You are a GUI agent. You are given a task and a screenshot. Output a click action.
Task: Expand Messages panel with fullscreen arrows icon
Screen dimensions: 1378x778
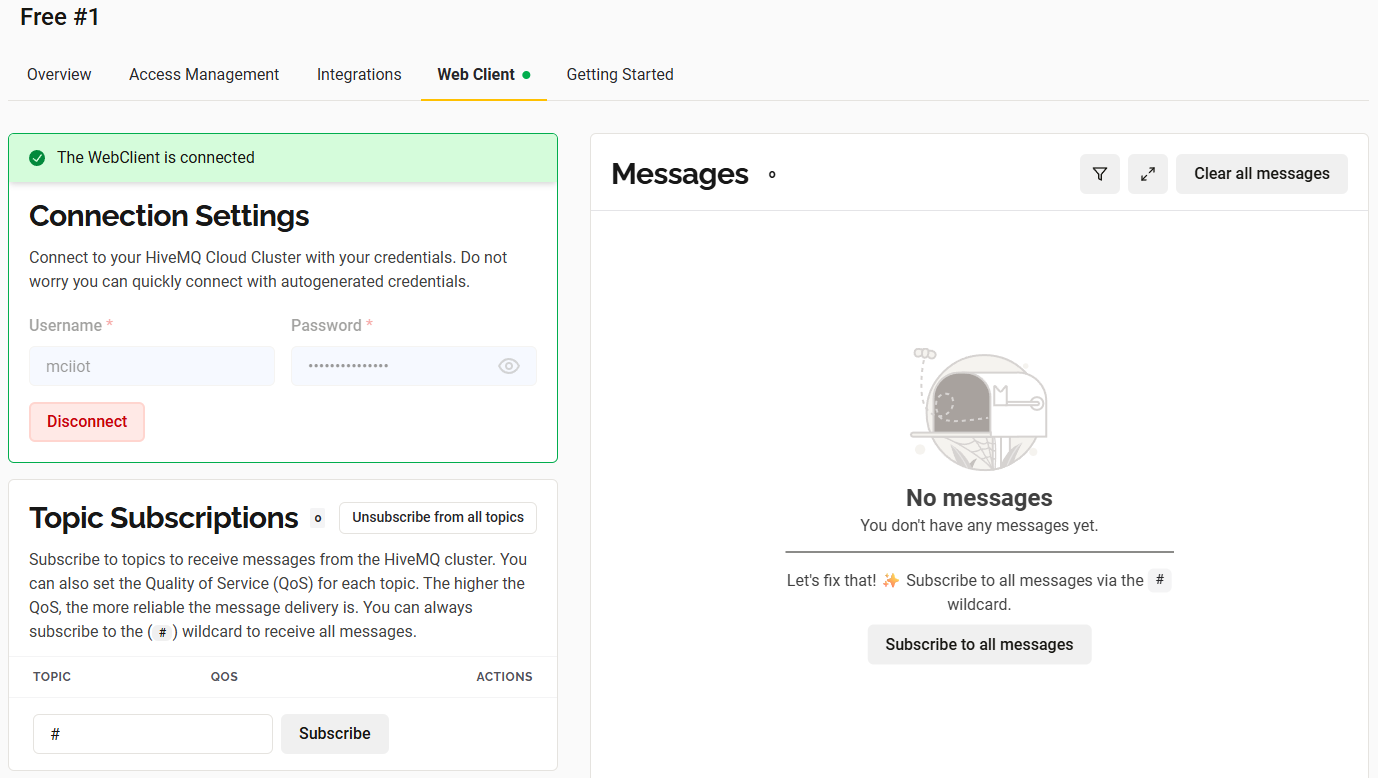[x=1147, y=174]
